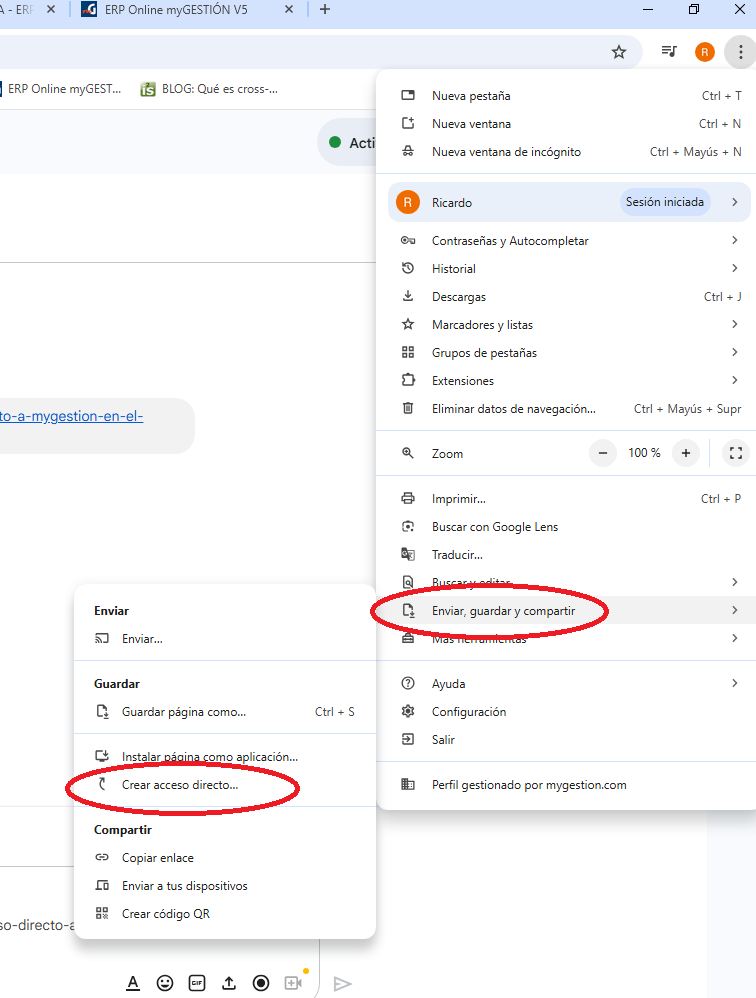
Task: Expand Buscar y editar submenu arrow
Action: [x=734, y=582]
